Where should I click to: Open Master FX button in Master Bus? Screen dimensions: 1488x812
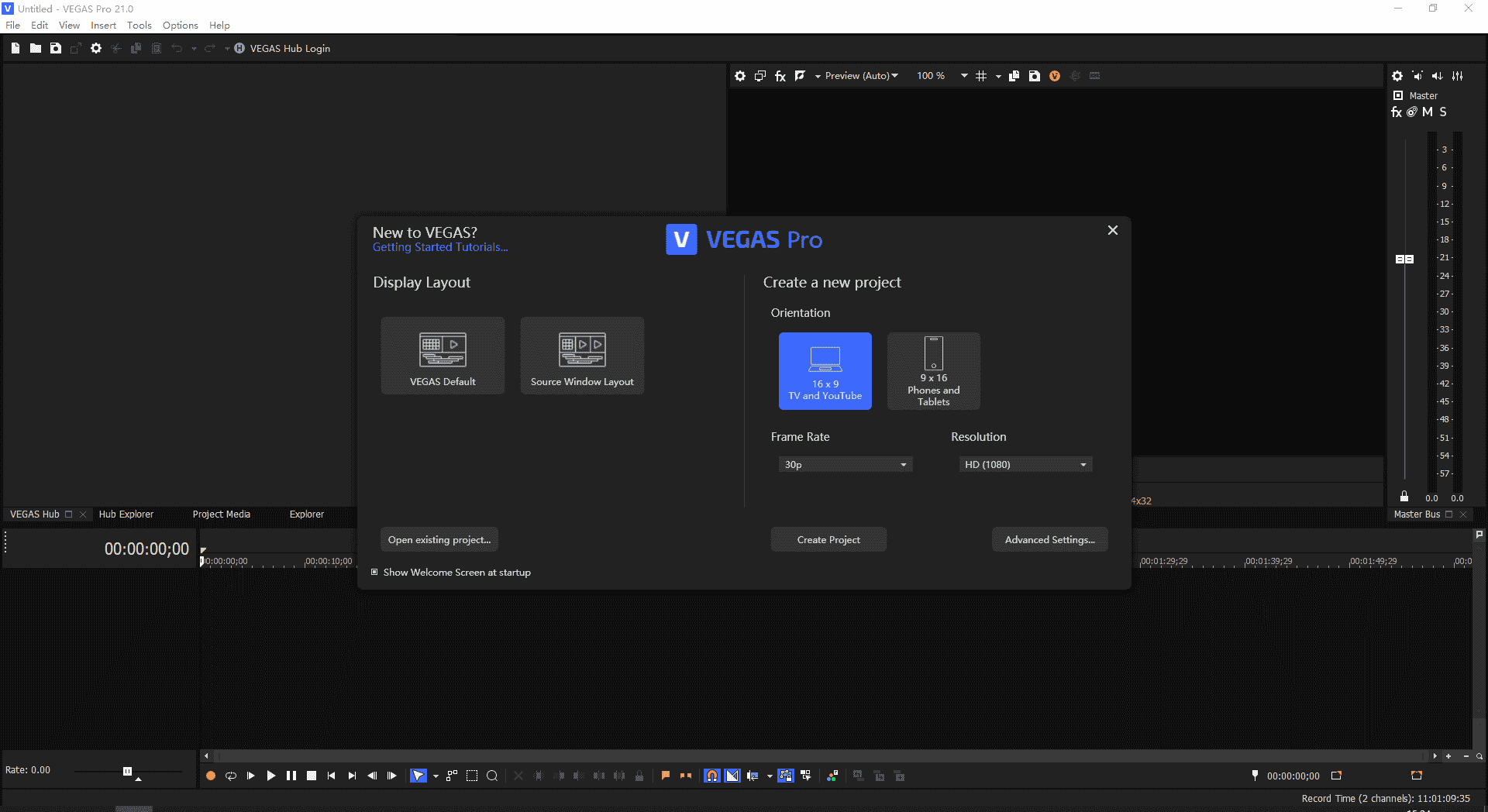pos(1397,112)
